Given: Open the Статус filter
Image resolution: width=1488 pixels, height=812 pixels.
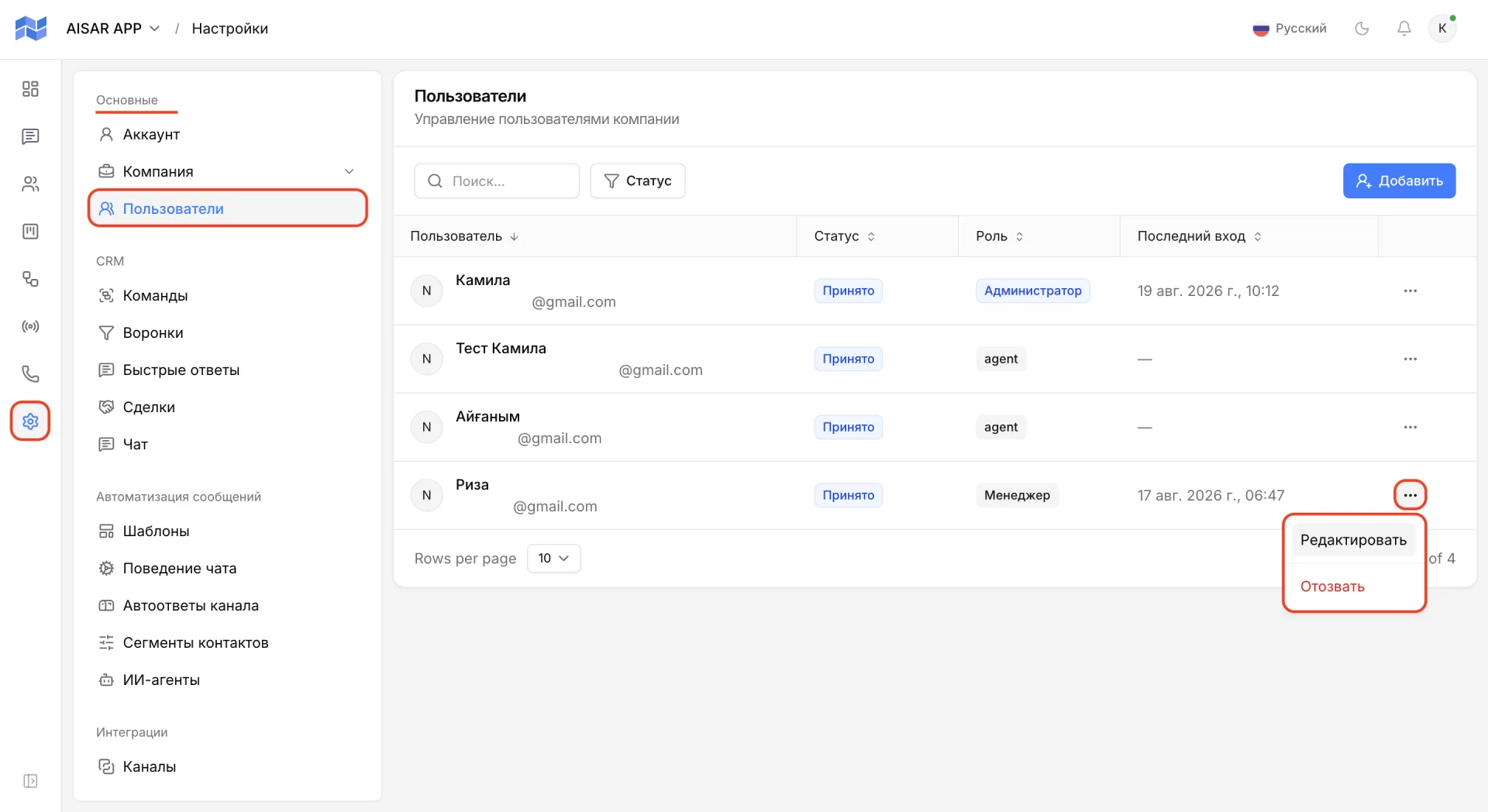Looking at the screenshot, I should 637,181.
